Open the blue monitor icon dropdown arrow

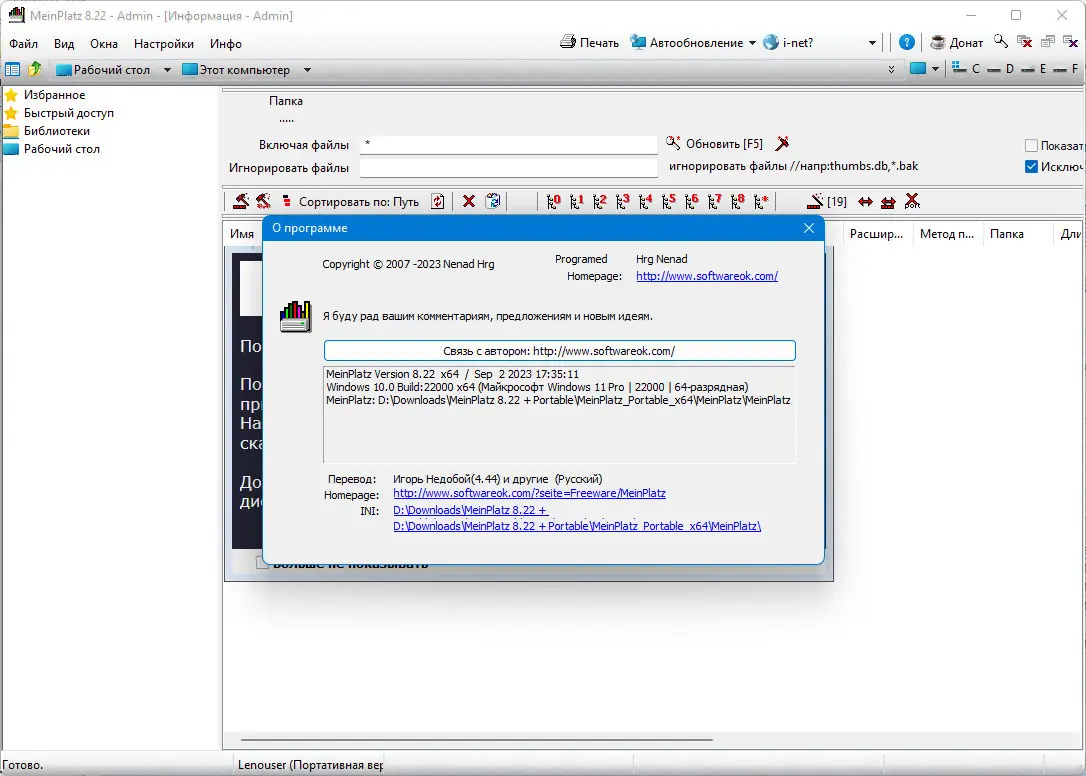coord(935,69)
